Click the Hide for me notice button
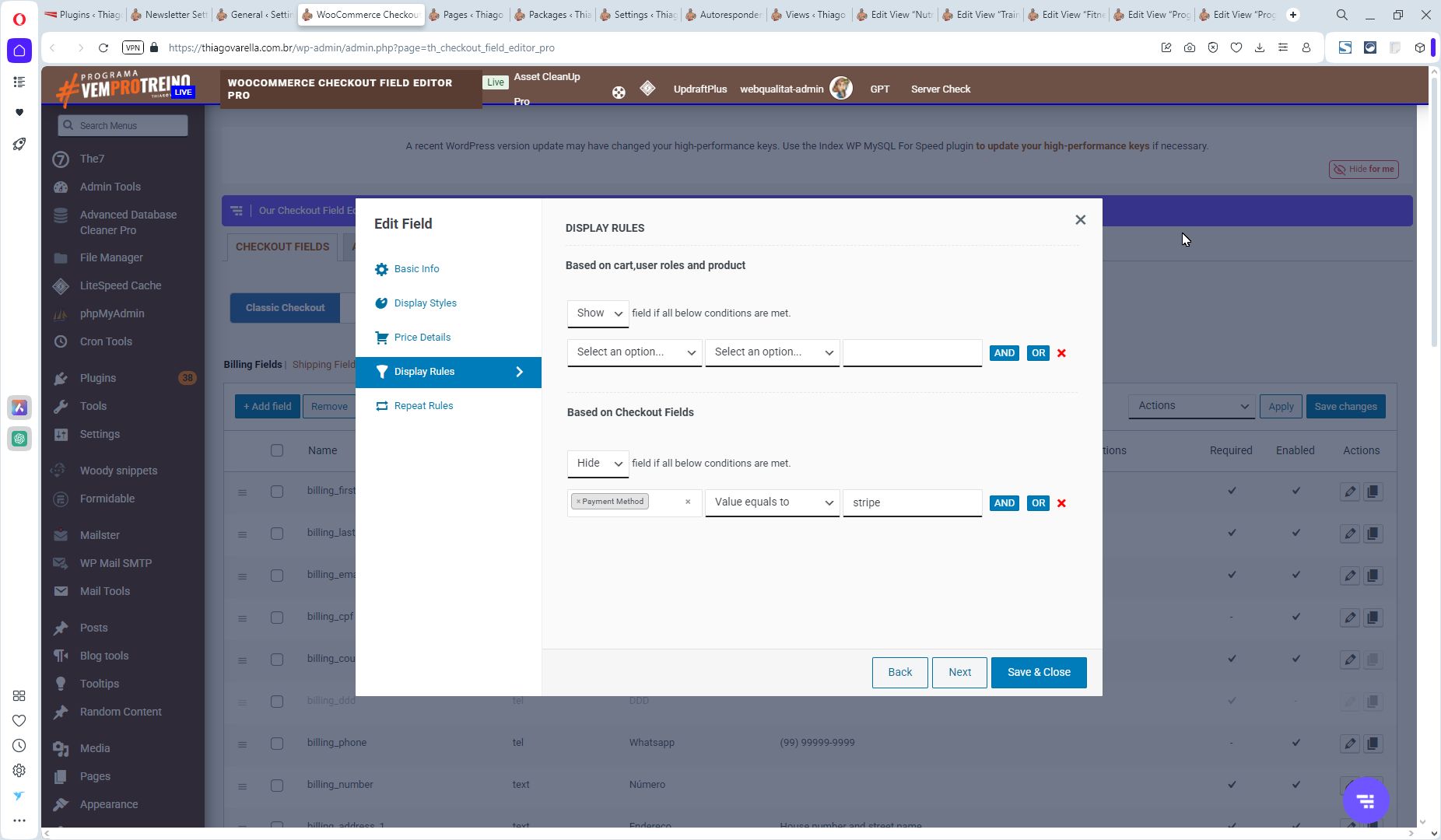 [1364, 170]
